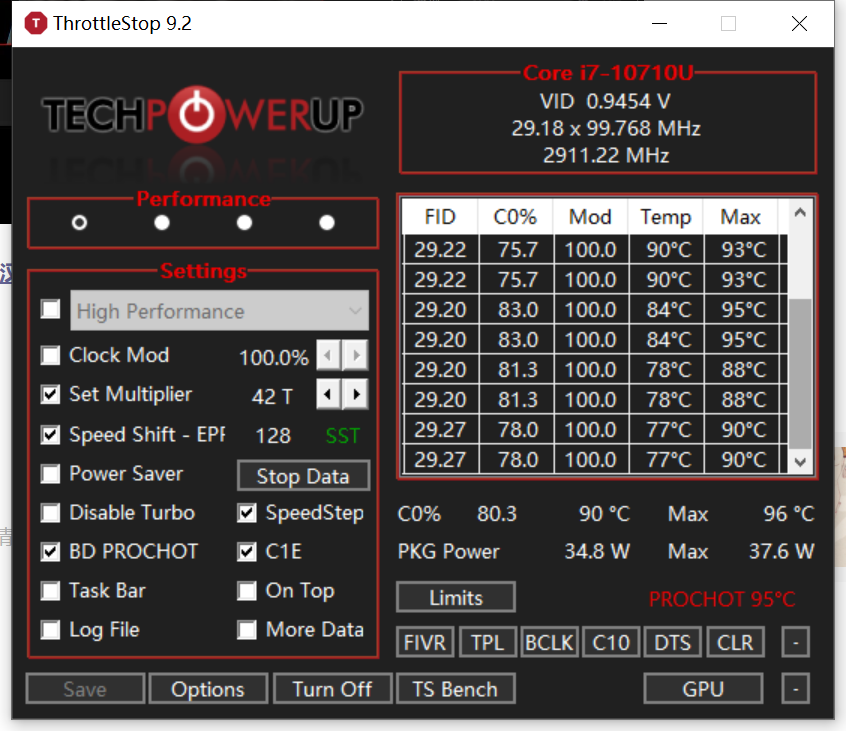Click the C0% column header
Screen dimensions: 846x731
[x=515, y=217]
